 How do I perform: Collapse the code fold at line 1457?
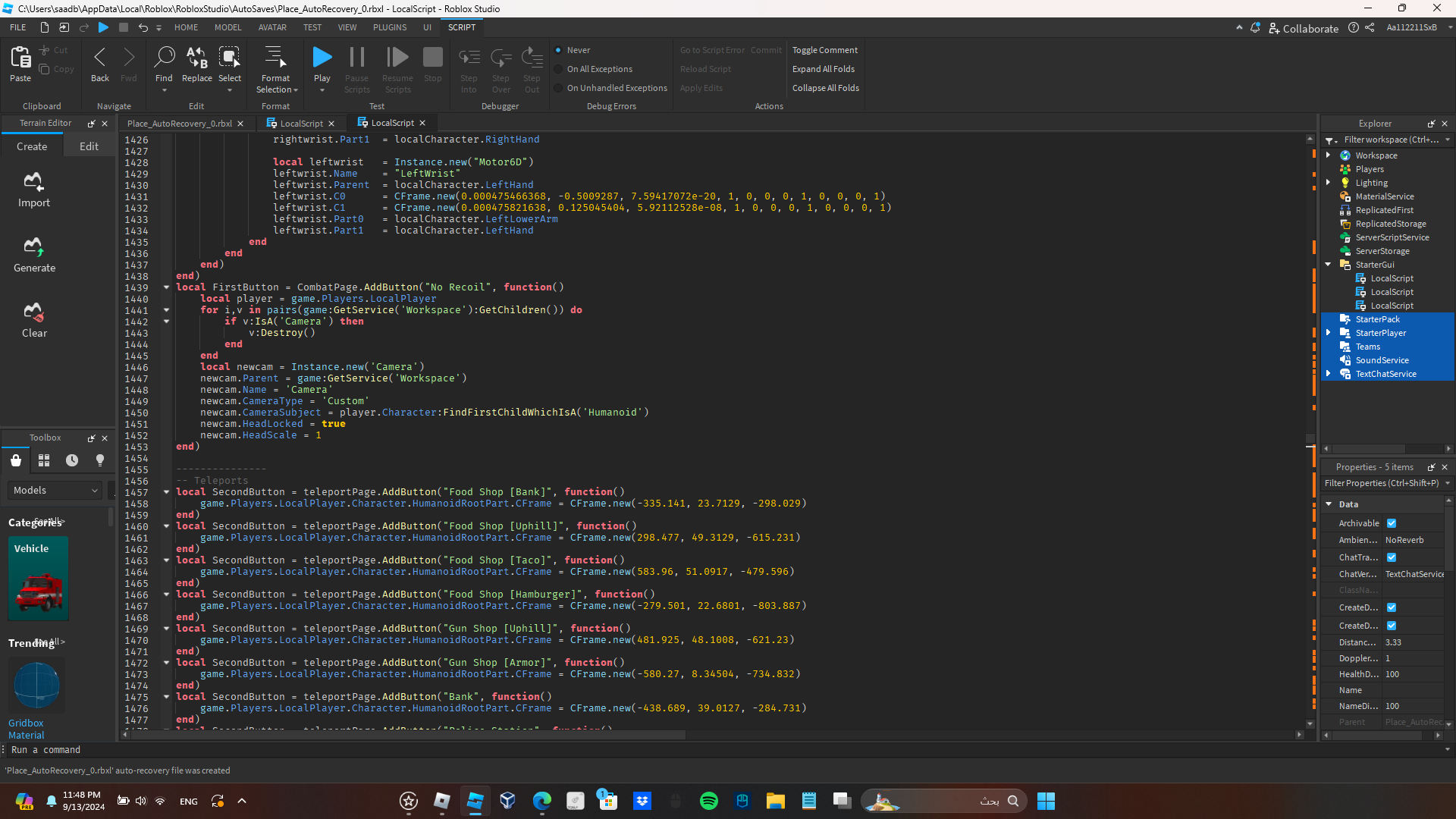point(166,492)
